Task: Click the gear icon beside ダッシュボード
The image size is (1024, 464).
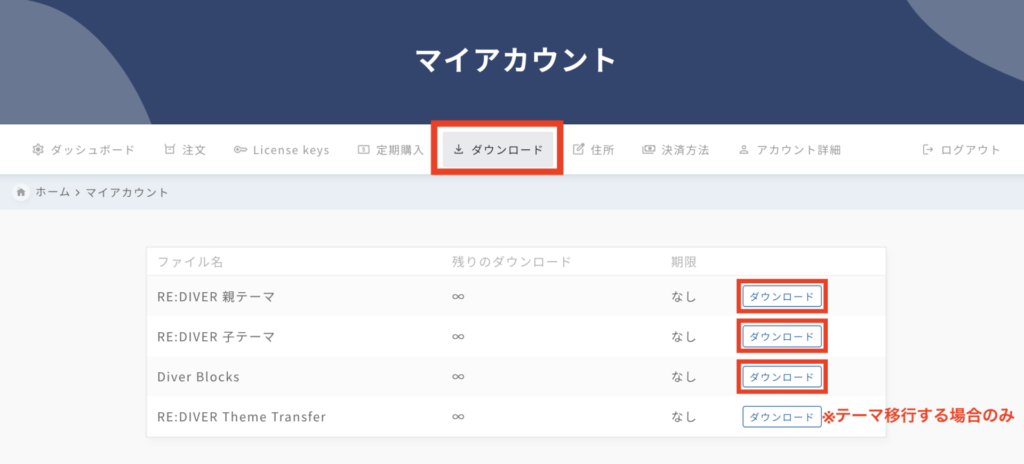Action: pos(37,150)
